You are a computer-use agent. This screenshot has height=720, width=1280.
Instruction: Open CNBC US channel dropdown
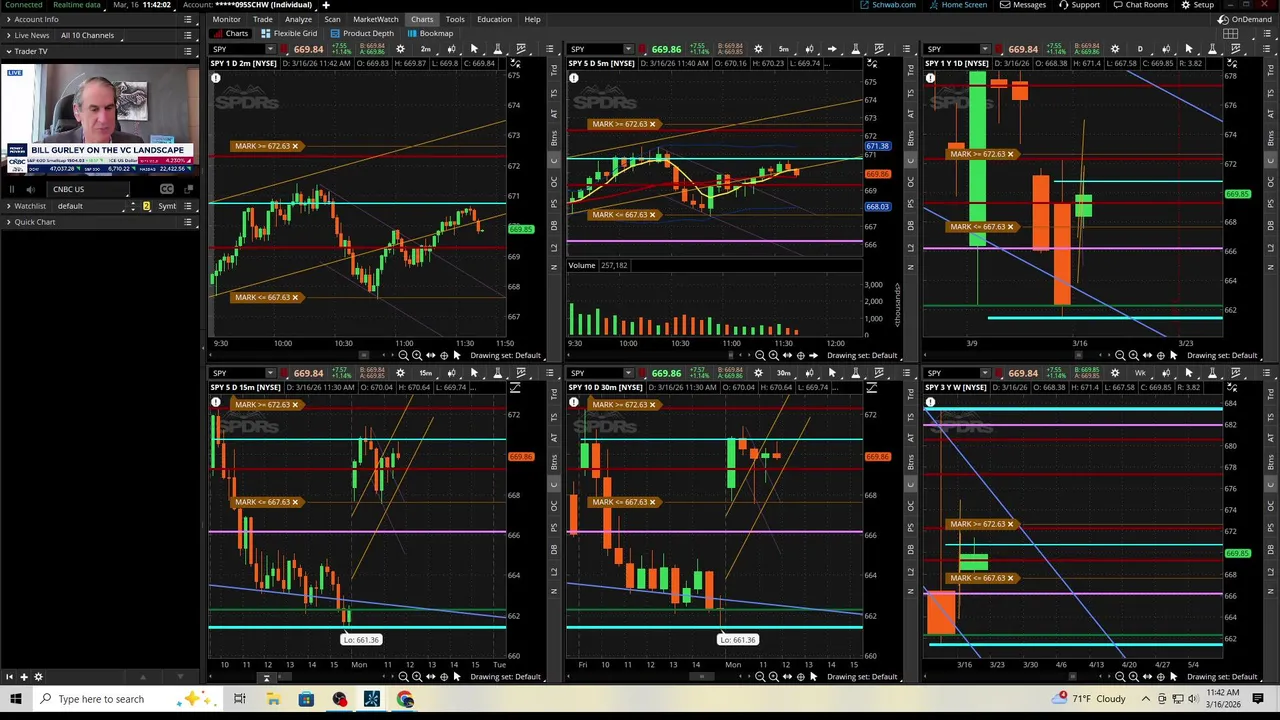[90, 189]
